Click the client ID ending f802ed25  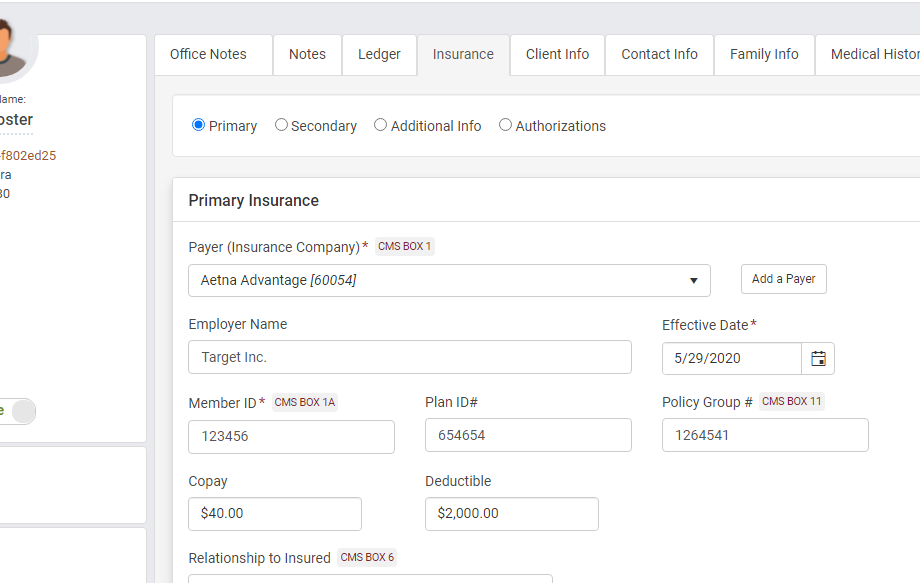click(28, 155)
